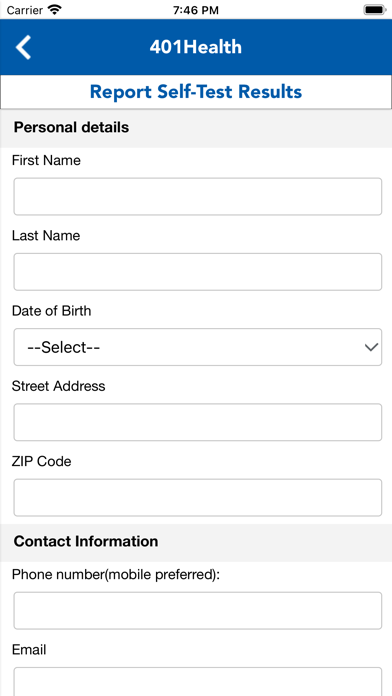Tap the 401Health header title

[x=196, y=47]
